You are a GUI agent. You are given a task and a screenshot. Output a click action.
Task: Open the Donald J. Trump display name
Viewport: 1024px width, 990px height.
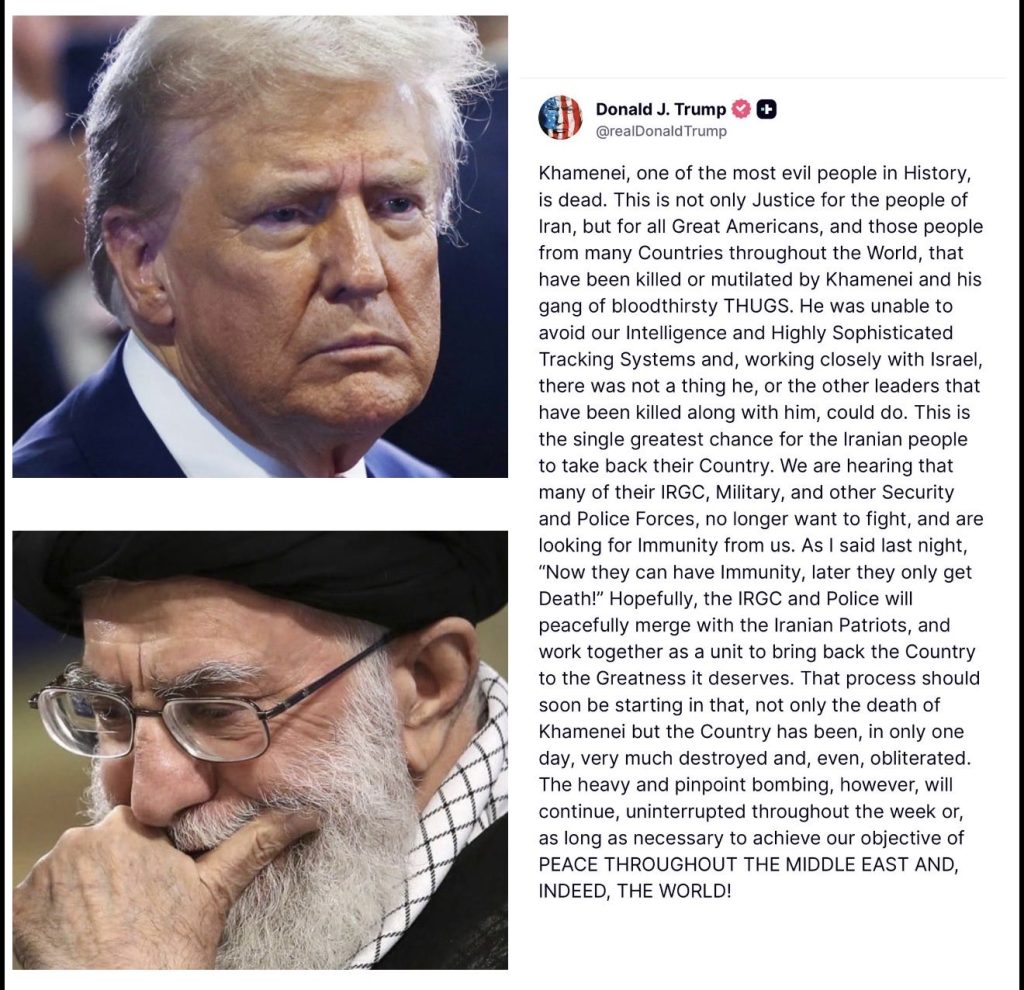coord(660,109)
